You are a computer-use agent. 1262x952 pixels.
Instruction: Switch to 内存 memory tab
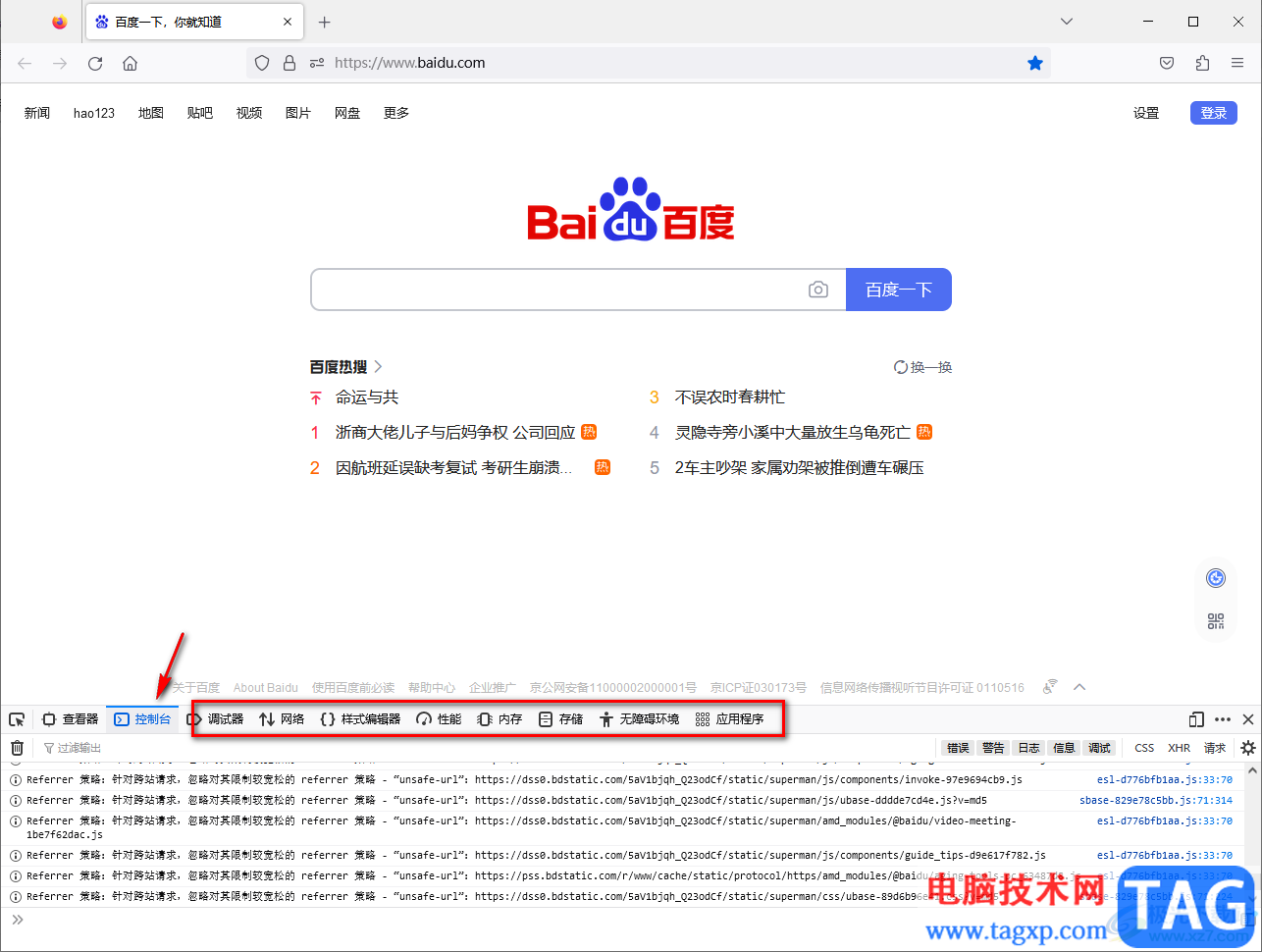pos(500,719)
